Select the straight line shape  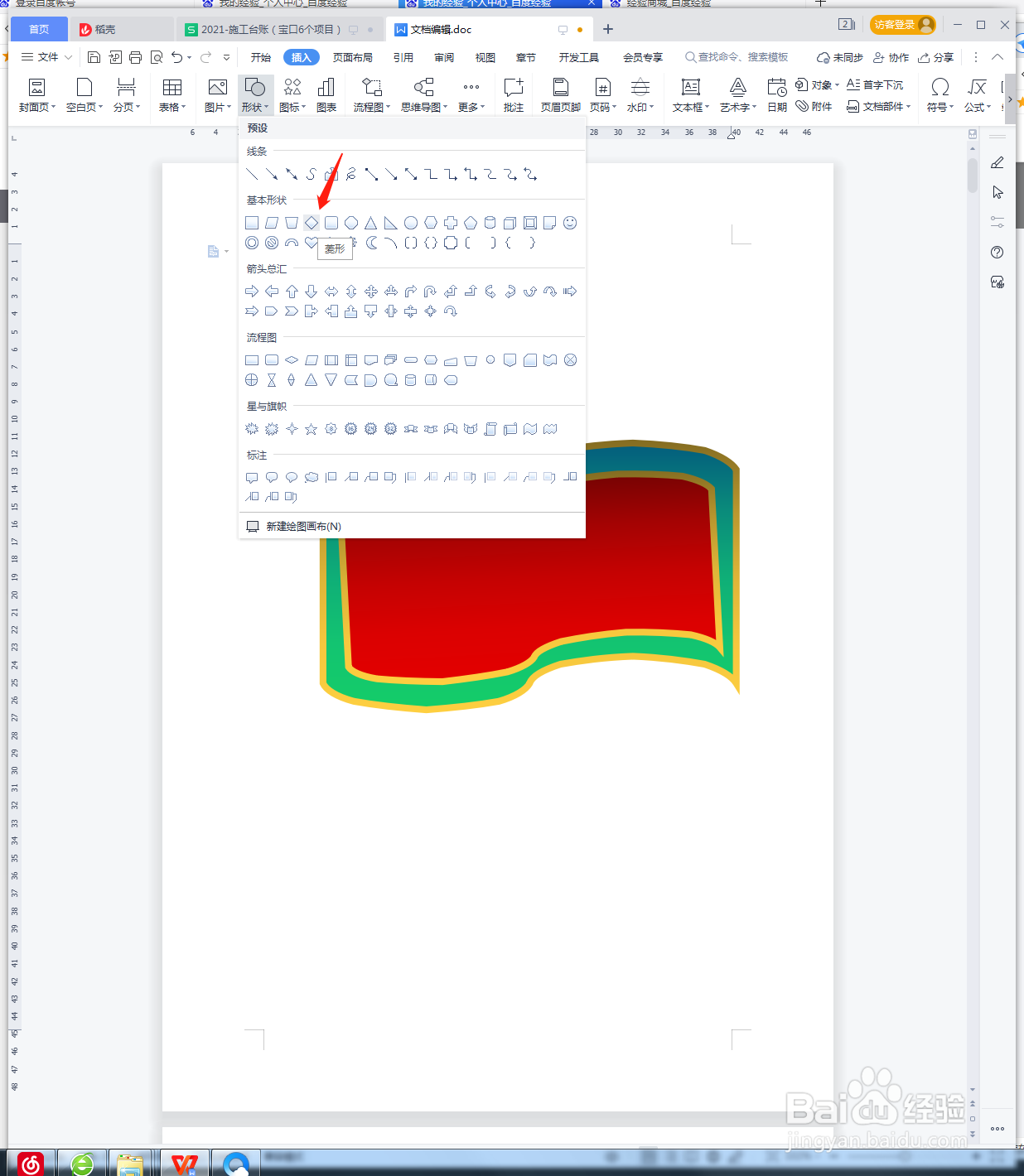[252, 174]
